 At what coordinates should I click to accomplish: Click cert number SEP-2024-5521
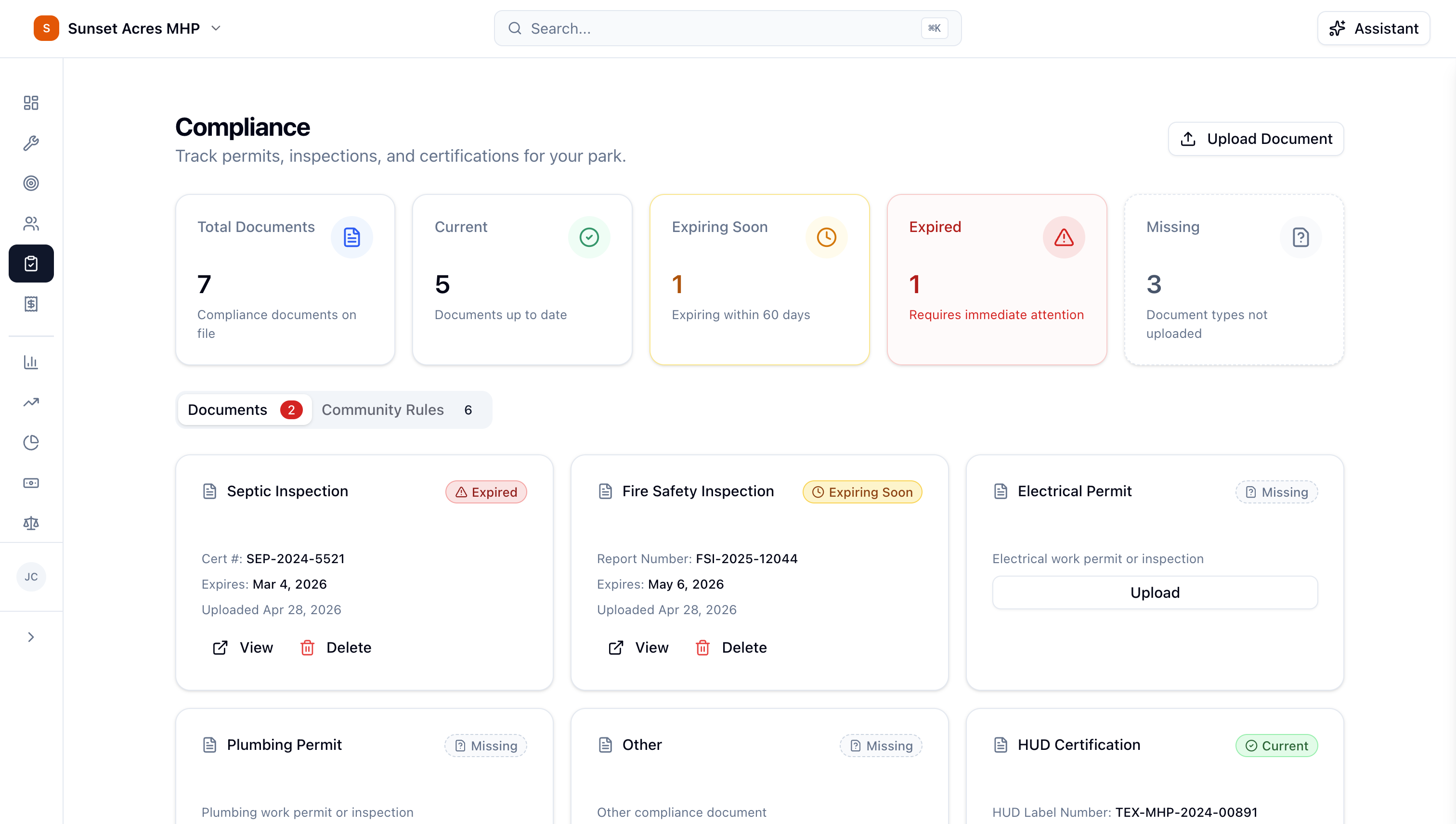(x=296, y=559)
